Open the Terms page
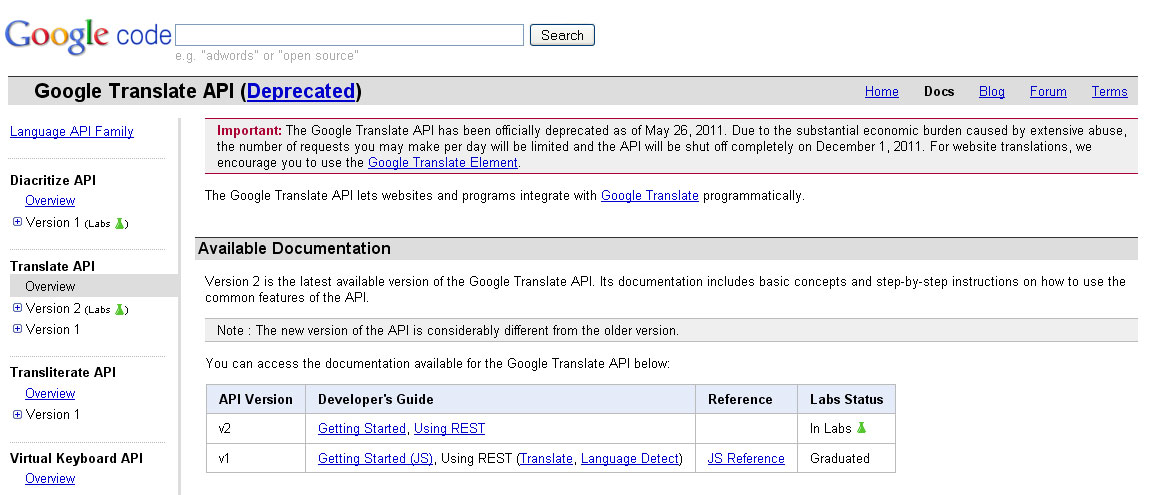 [1109, 92]
